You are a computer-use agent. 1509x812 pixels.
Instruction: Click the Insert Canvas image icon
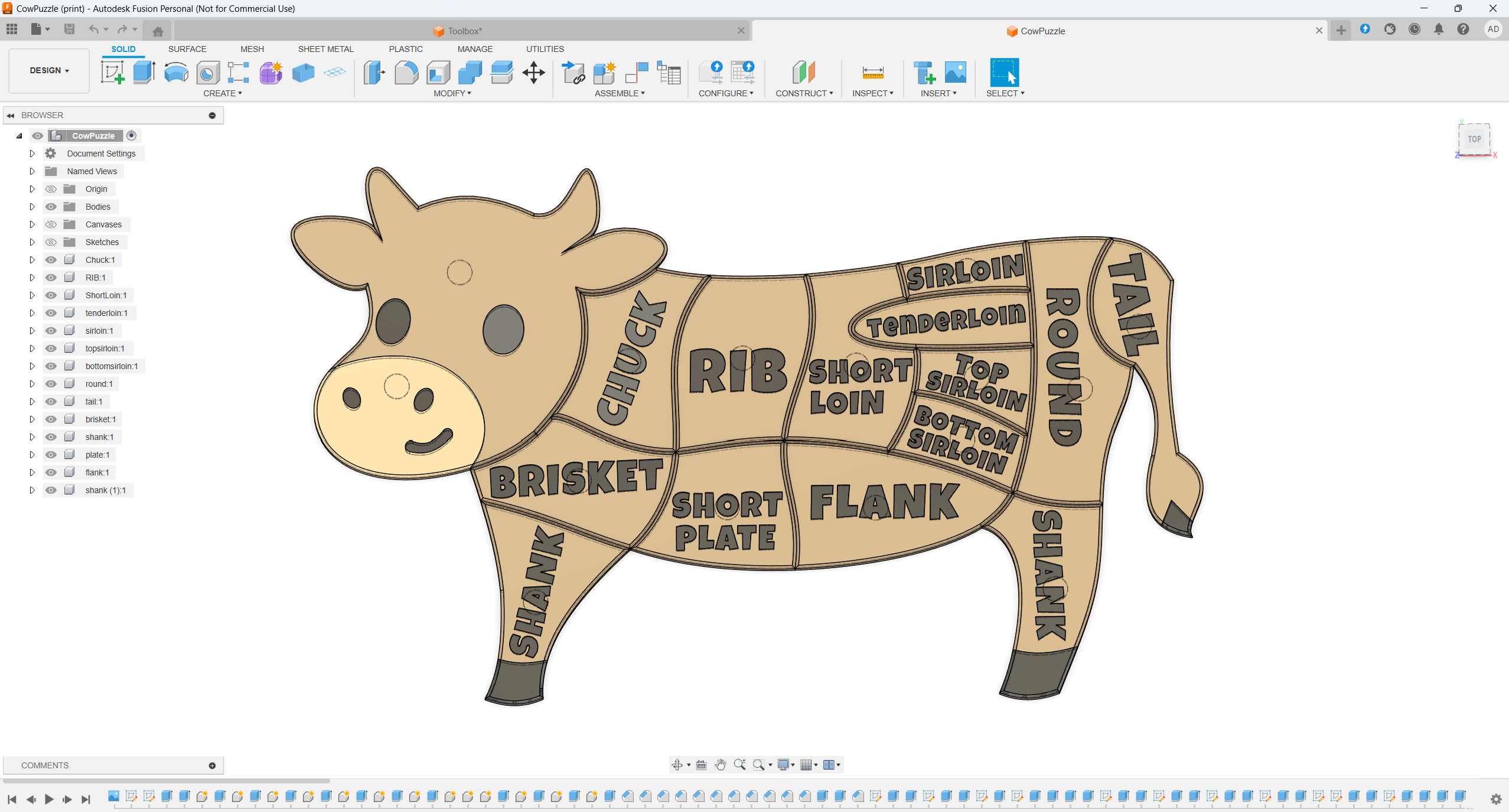tap(955, 73)
